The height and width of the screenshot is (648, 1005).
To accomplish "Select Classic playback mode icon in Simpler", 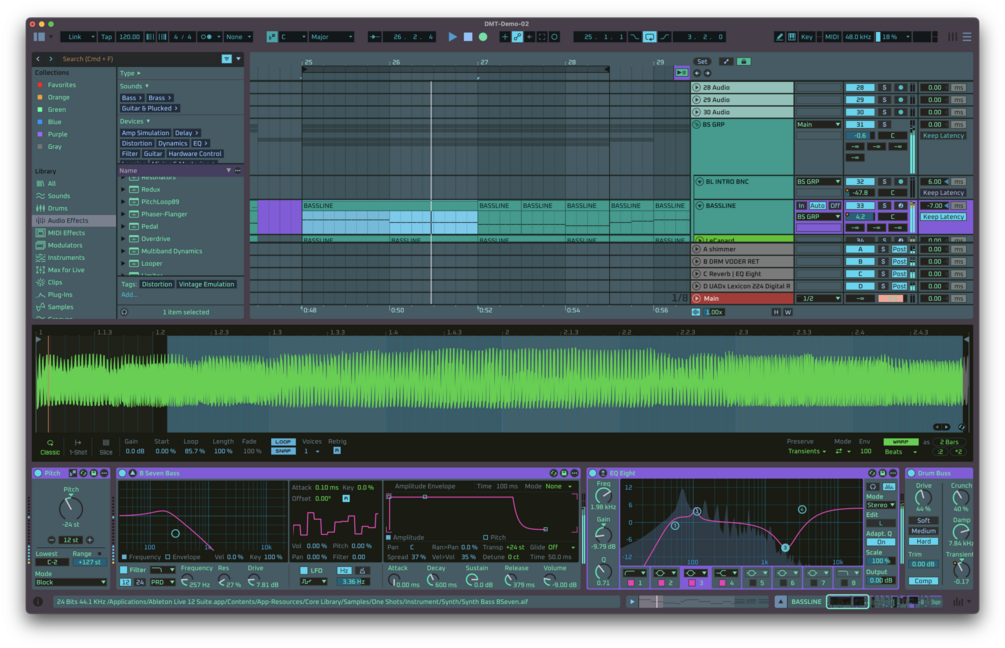I will pyautogui.click(x=50, y=443).
